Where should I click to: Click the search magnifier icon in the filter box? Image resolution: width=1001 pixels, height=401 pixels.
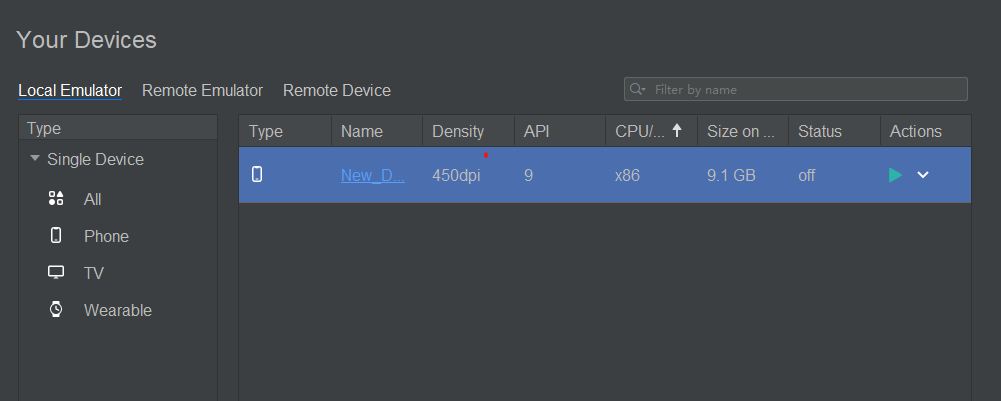coord(637,89)
